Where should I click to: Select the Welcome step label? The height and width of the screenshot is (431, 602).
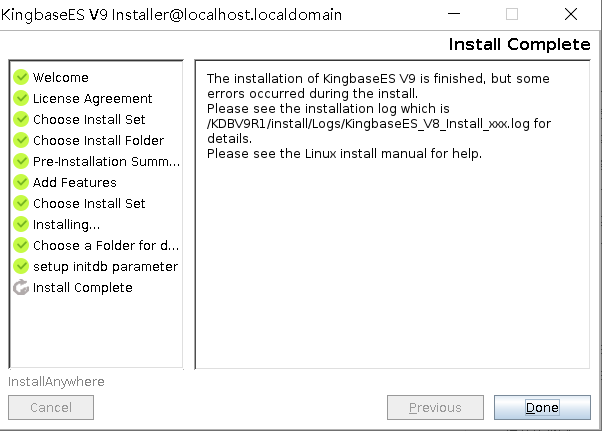(x=60, y=77)
